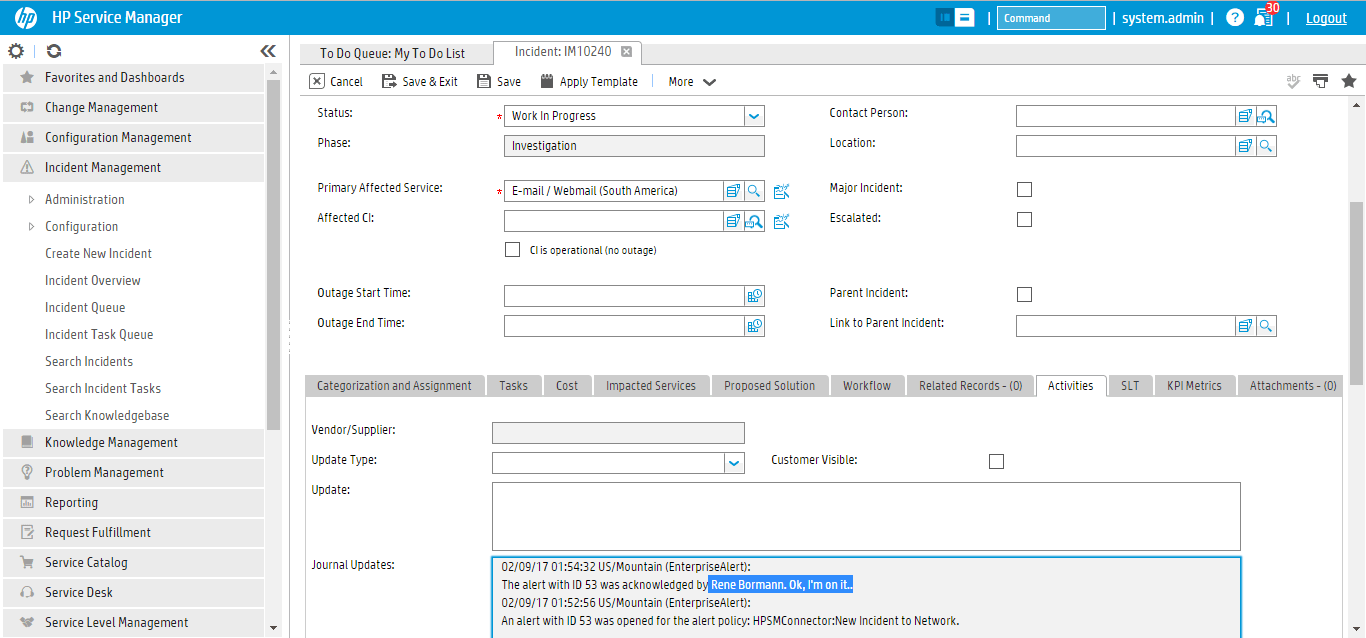Tick the Escalated checkbox

[1024, 220]
